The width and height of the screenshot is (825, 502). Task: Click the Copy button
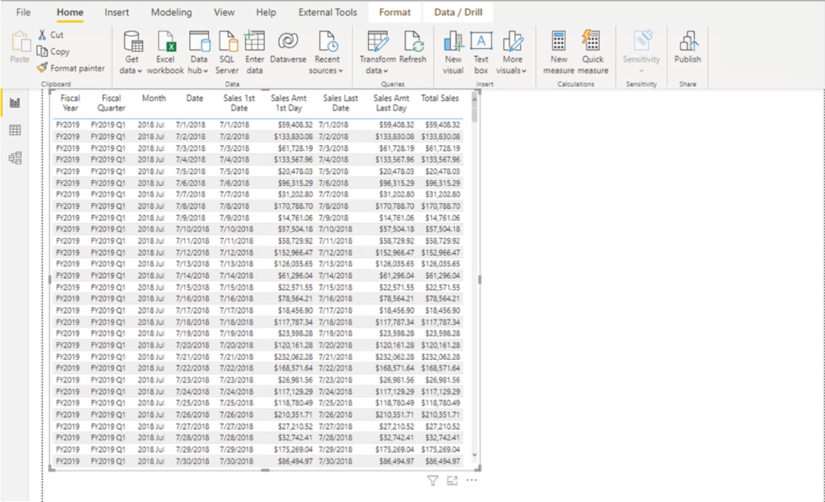[54, 51]
